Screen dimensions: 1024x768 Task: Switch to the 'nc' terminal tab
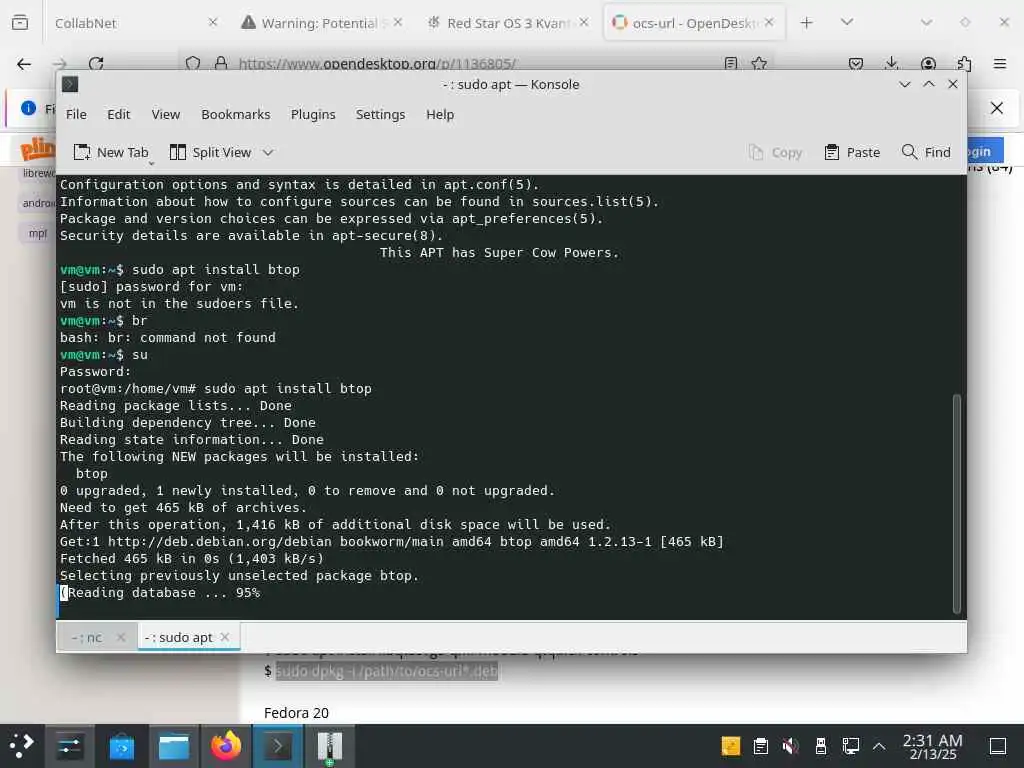(x=87, y=637)
